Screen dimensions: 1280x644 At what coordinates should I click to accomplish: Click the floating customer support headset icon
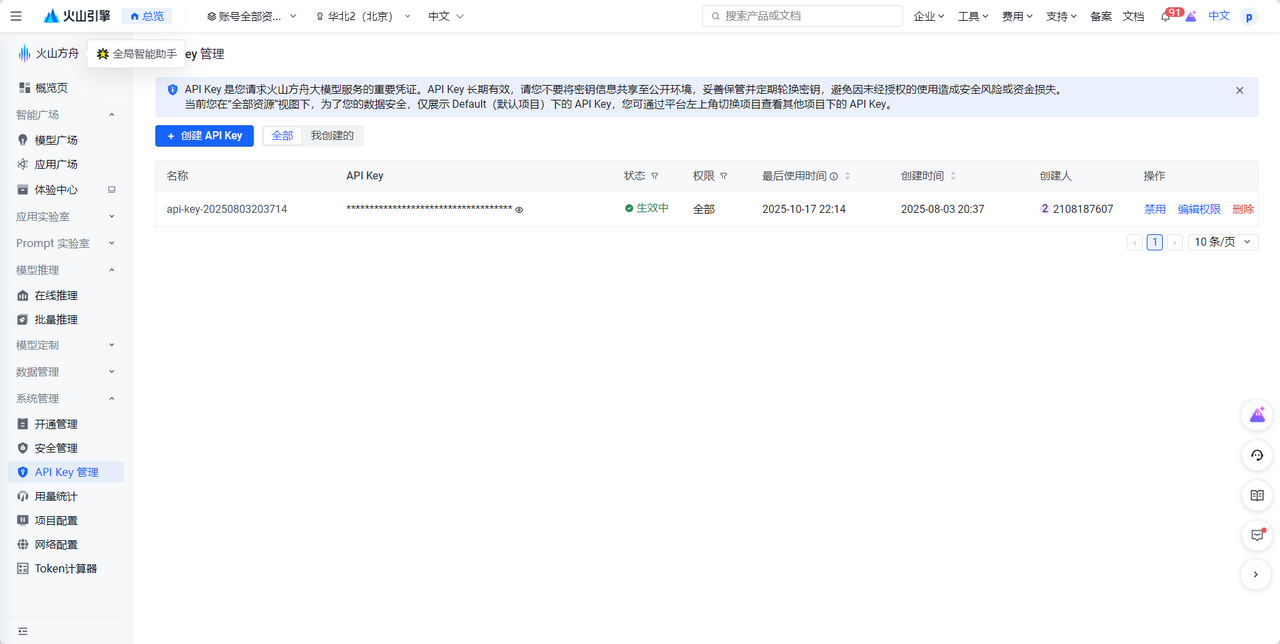point(1257,455)
